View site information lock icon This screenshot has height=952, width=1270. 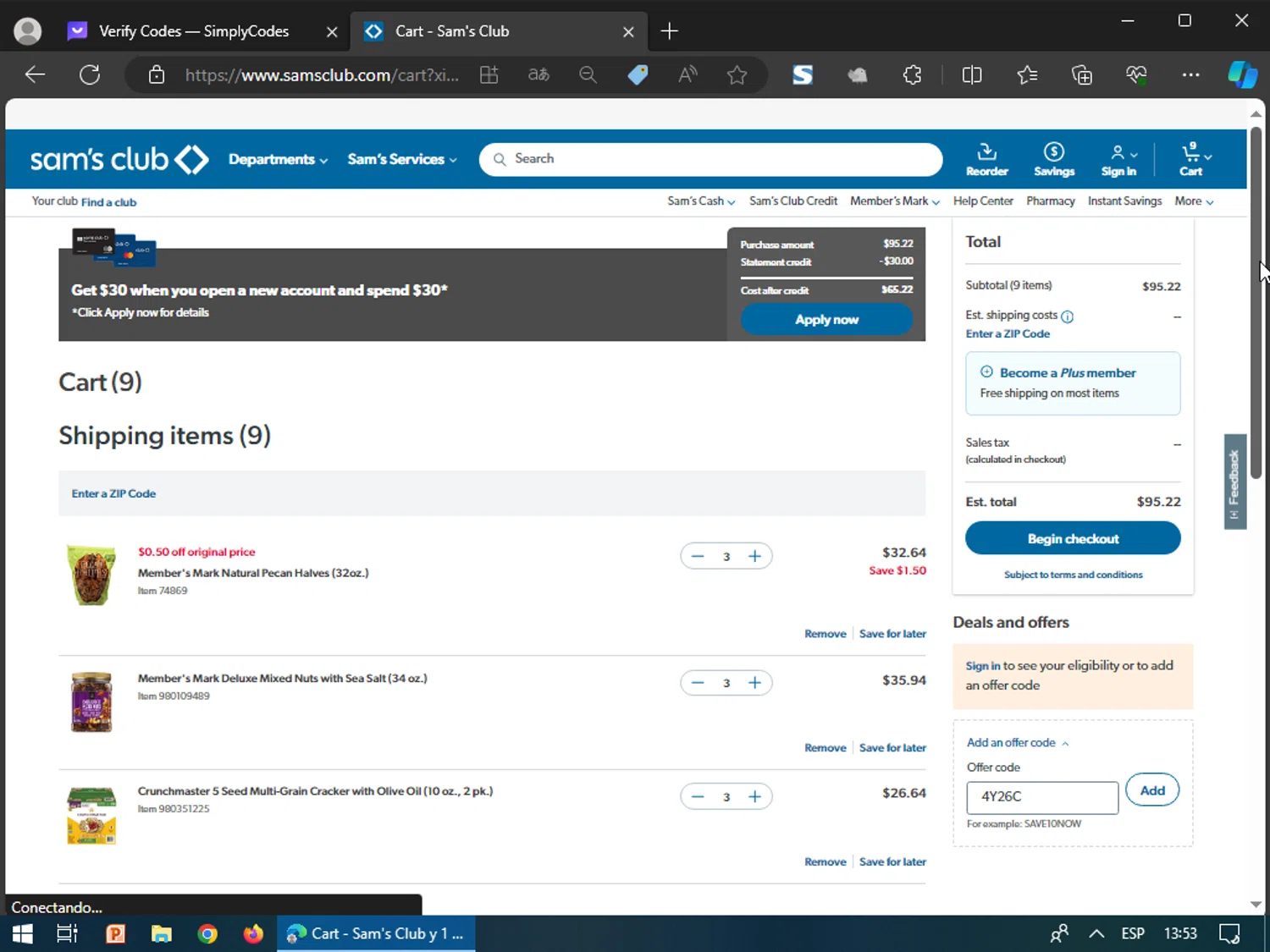click(157, 75)
